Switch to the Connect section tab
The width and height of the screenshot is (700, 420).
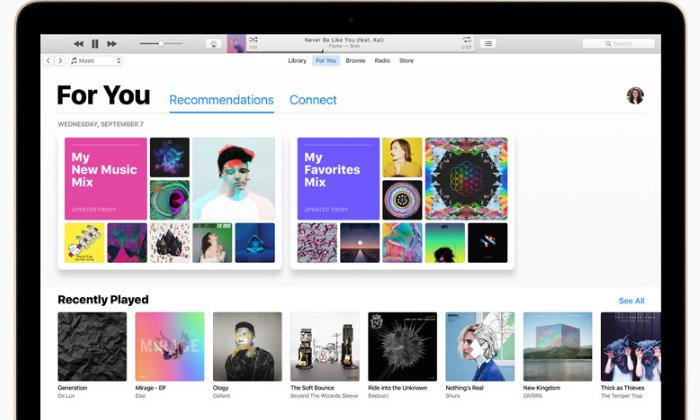(313, 100)
